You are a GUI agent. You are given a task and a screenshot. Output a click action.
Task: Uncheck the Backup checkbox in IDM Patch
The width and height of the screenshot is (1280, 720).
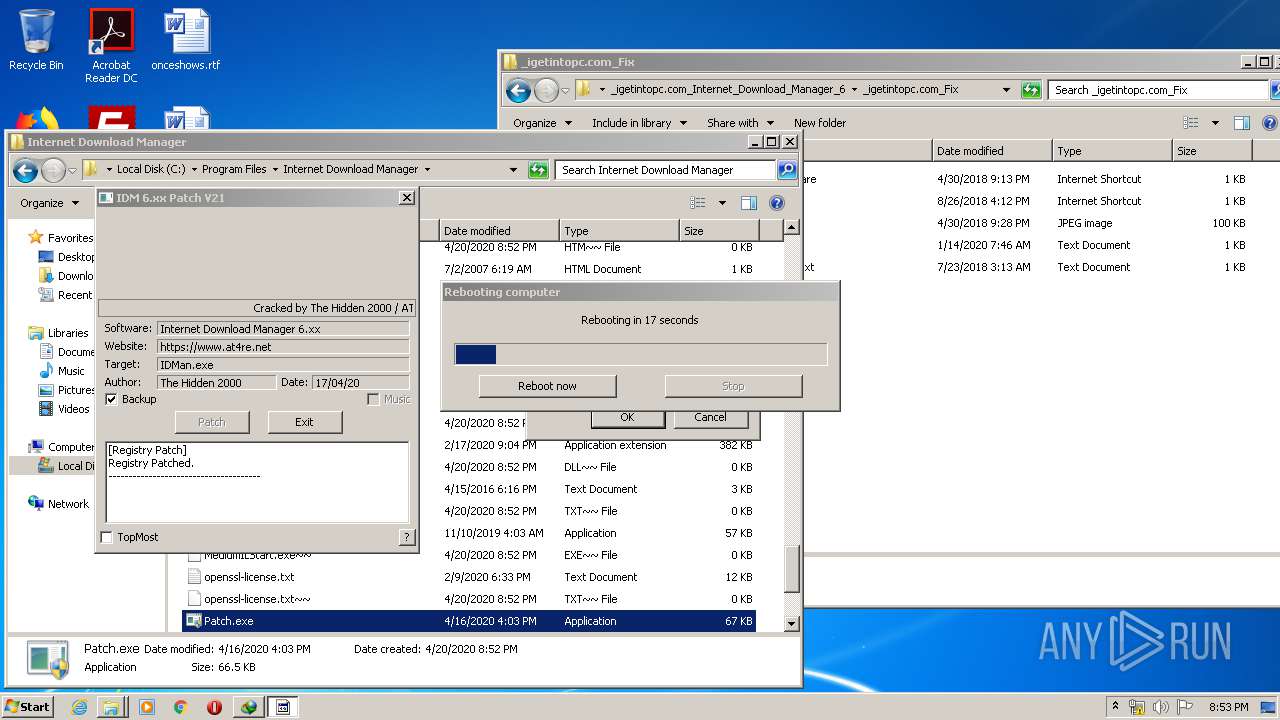point(111,399)
